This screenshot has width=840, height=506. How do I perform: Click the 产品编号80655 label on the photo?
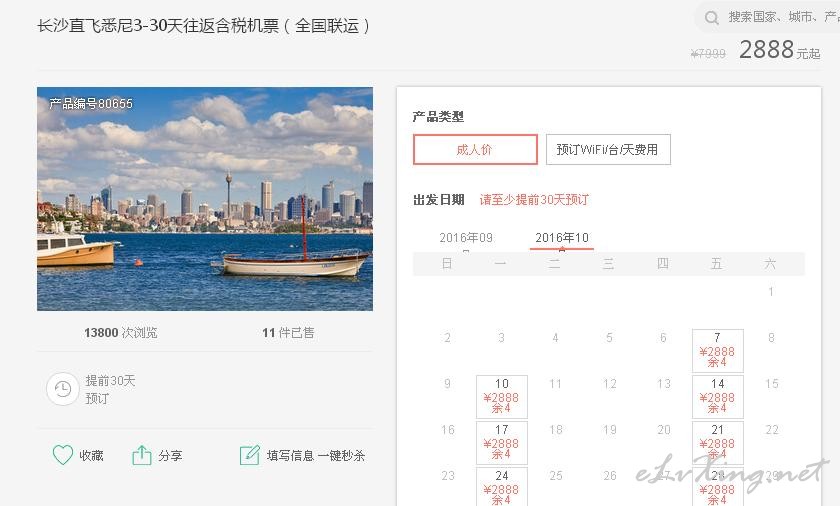coord(91,103)
